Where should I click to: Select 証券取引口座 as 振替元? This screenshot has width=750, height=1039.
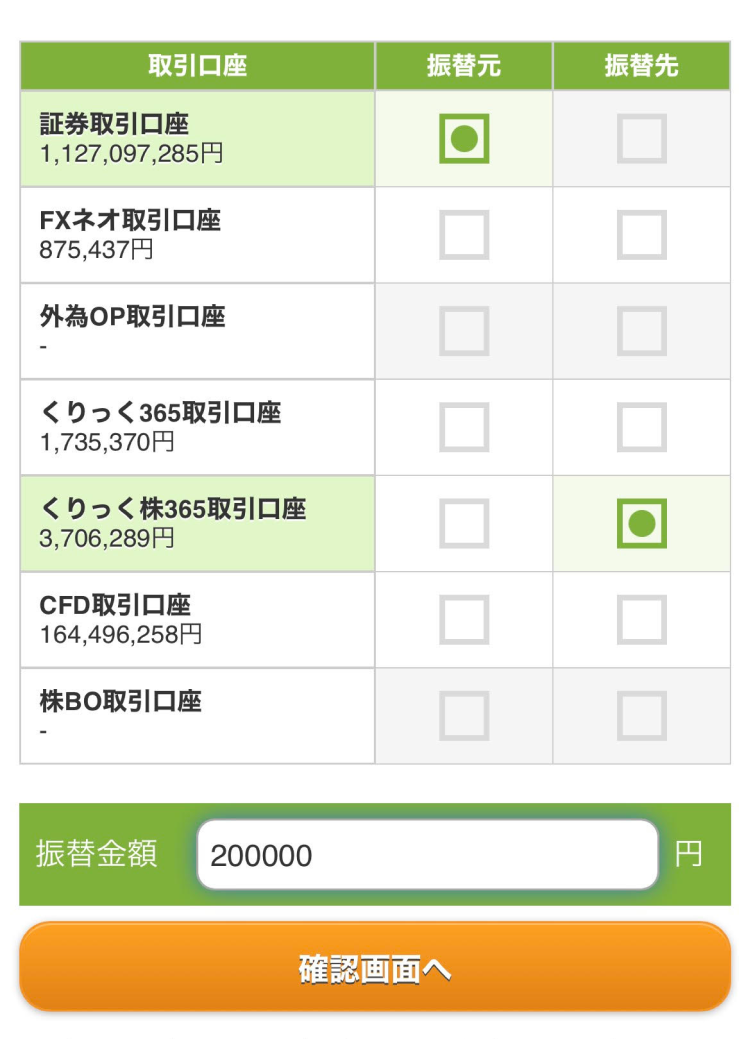[x=464, y=138]
